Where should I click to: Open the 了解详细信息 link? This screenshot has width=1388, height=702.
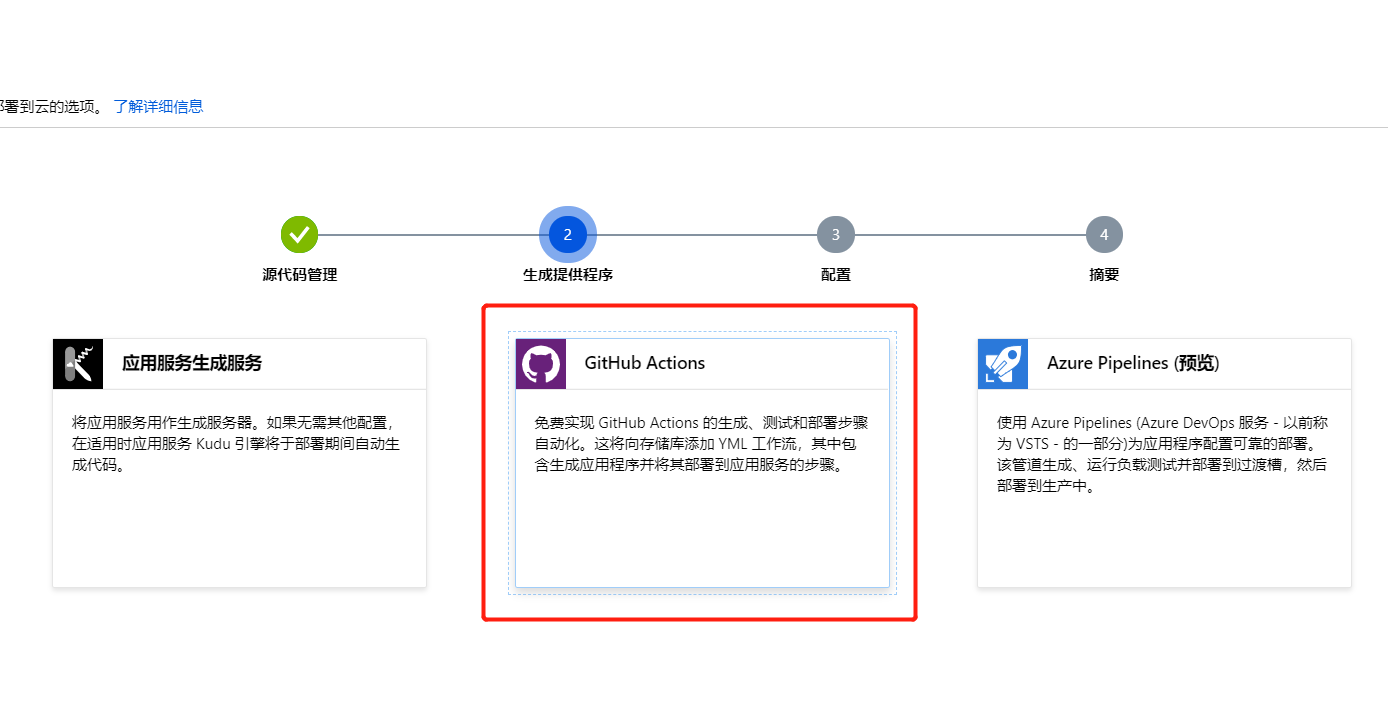[x=158, y=106]
